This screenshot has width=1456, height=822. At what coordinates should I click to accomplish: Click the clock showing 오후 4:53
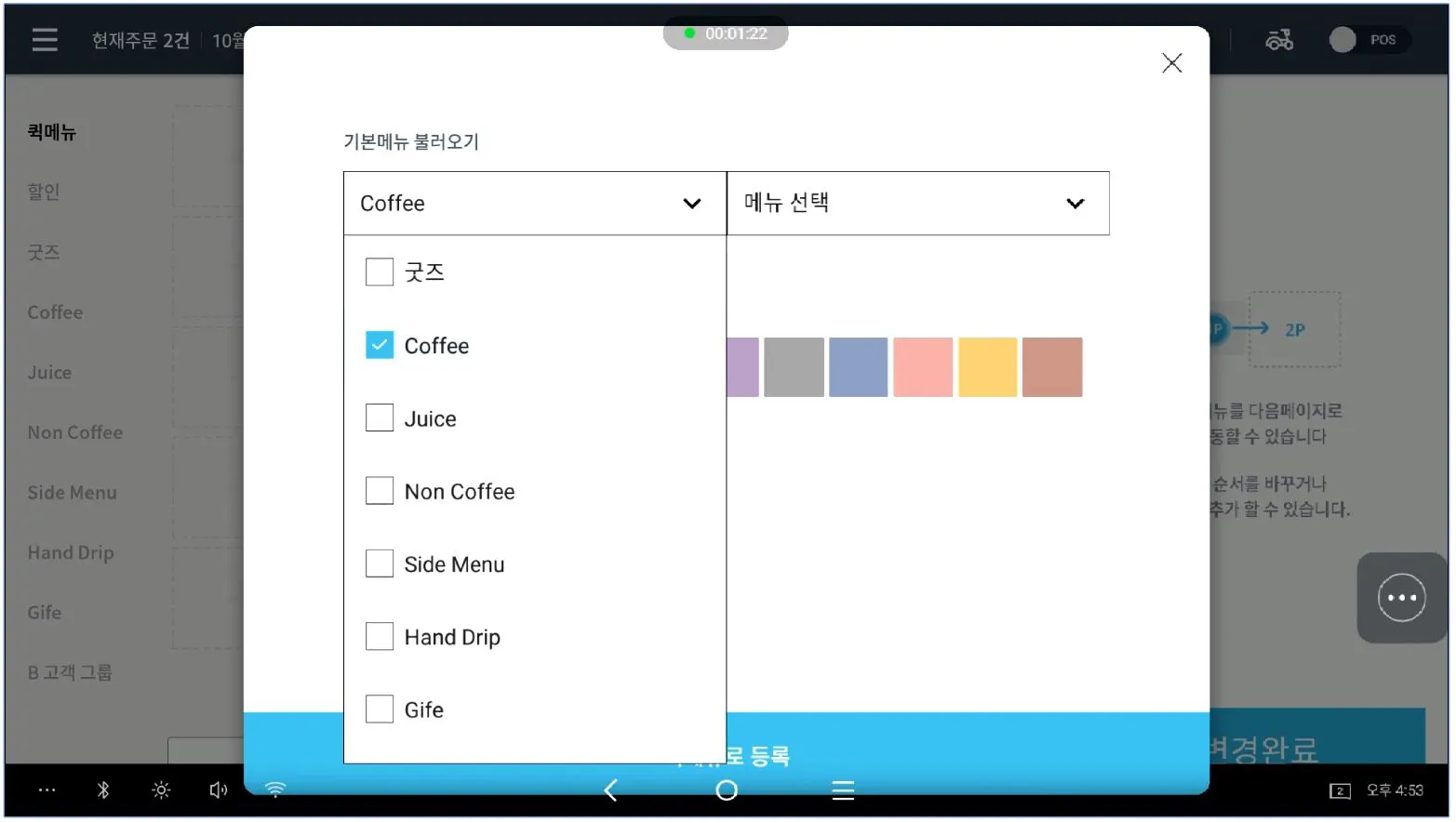pyautogui.click(x=1395, y=790)
